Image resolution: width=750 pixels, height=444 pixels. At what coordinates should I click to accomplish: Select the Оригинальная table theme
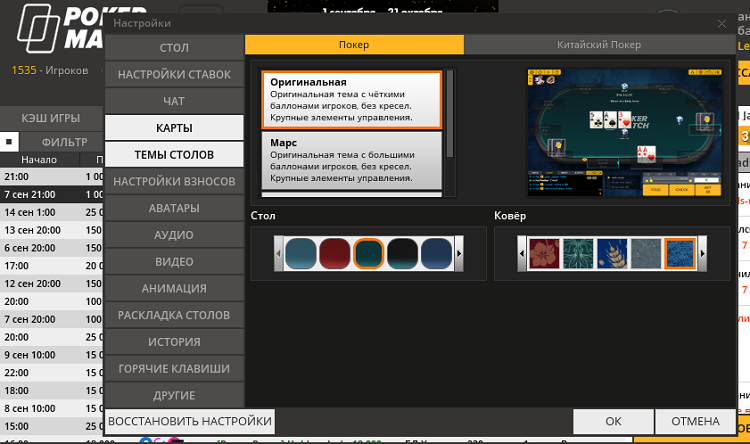point(350,99)
